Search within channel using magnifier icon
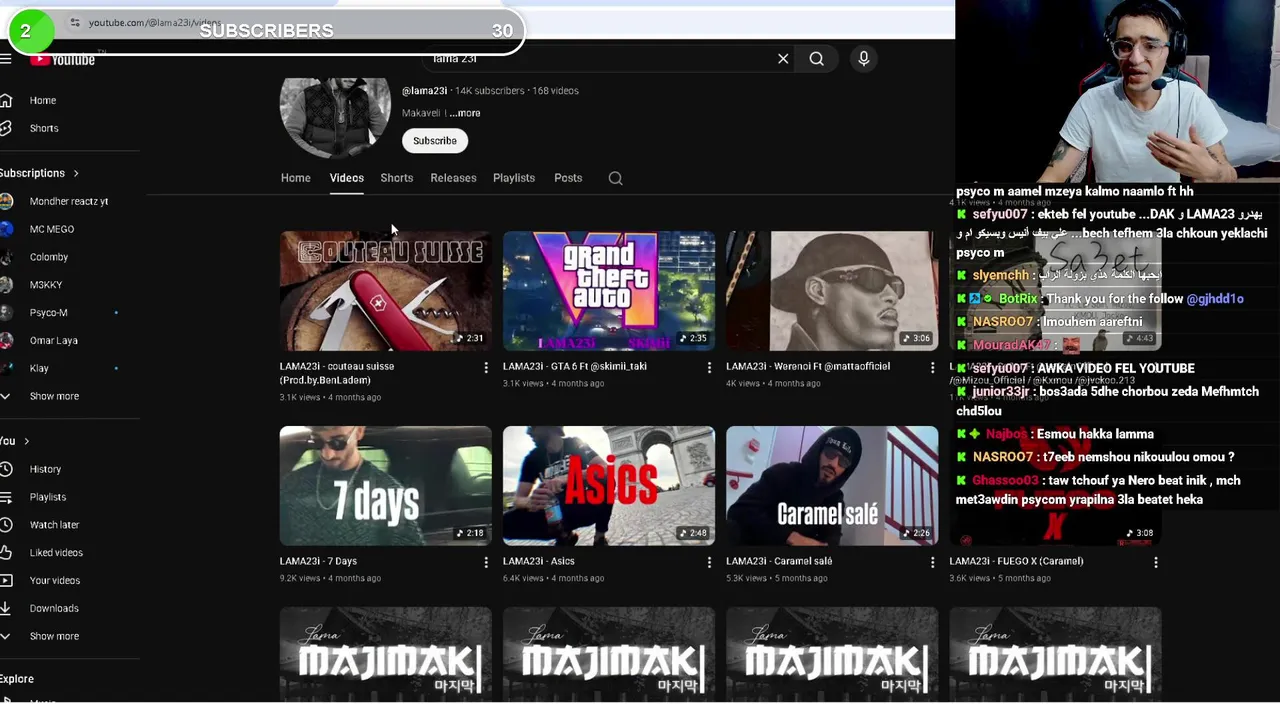This screenshot has width=1280, height=720. [x=616, y=178]
